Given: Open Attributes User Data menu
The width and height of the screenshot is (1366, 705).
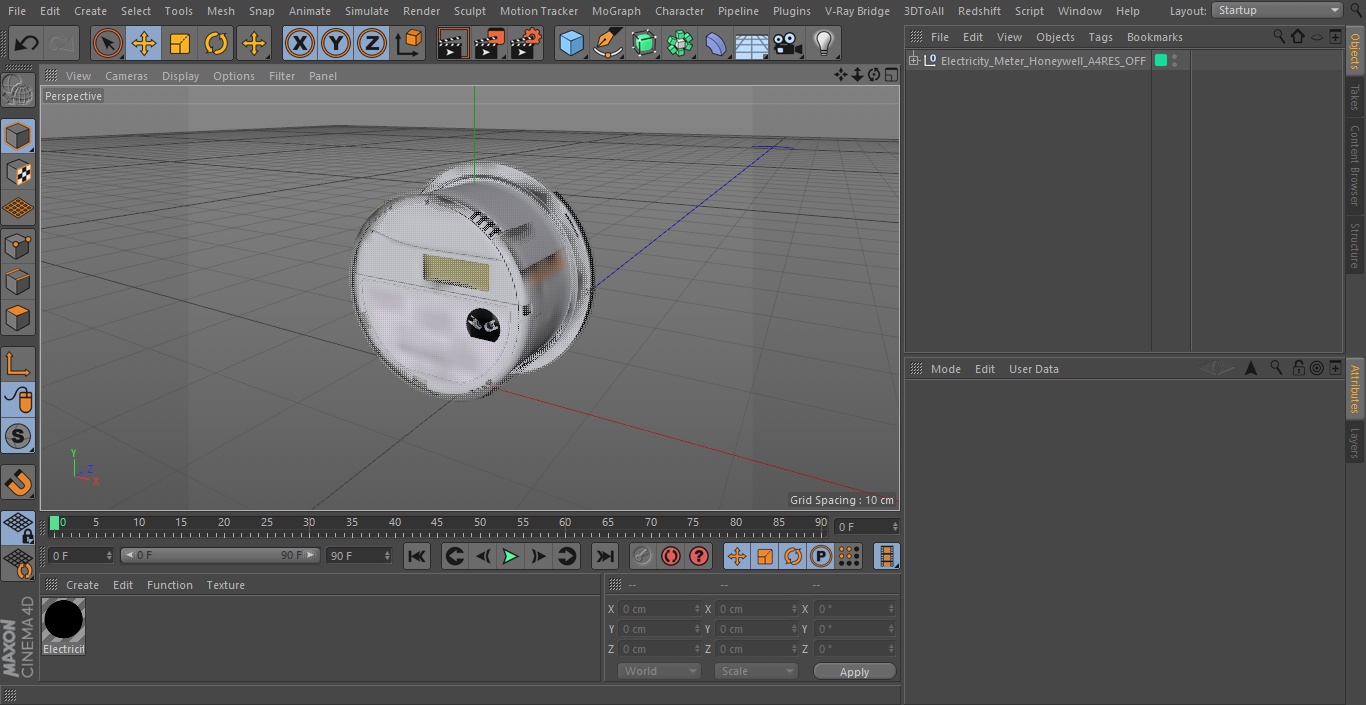Looking at the screenshot, I should pyautogui.click(x=1033, y=369).
